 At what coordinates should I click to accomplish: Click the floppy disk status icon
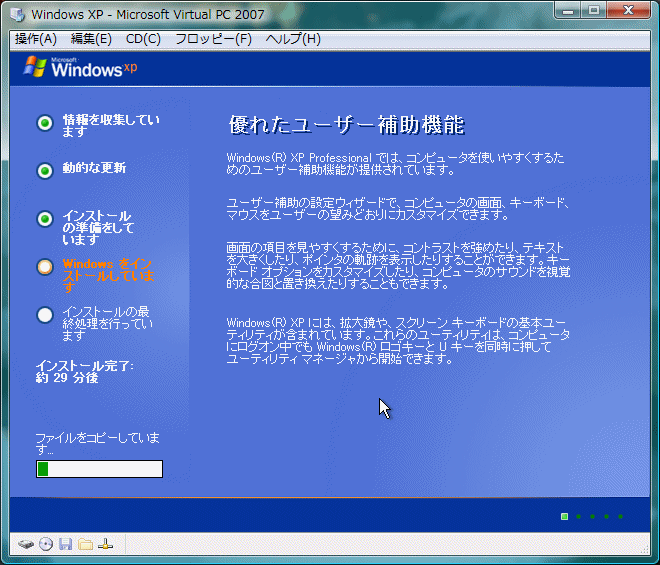pos(65,544)
